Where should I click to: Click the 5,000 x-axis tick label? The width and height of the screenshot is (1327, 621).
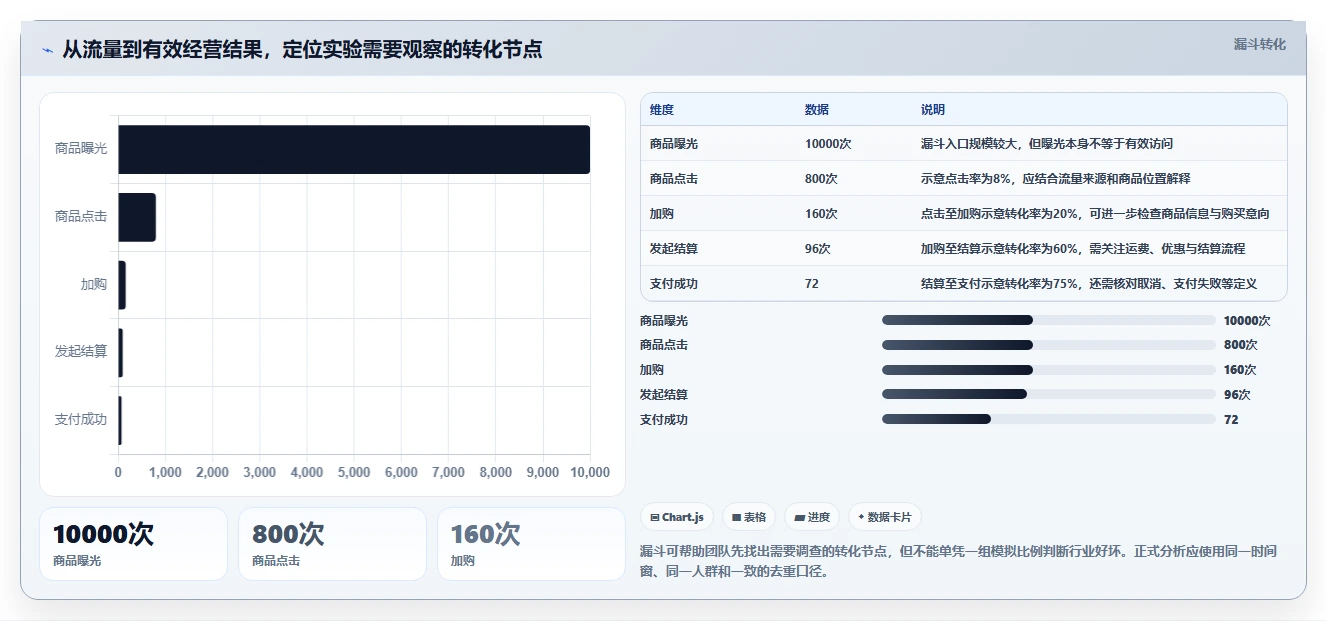(x=354, y=473)
